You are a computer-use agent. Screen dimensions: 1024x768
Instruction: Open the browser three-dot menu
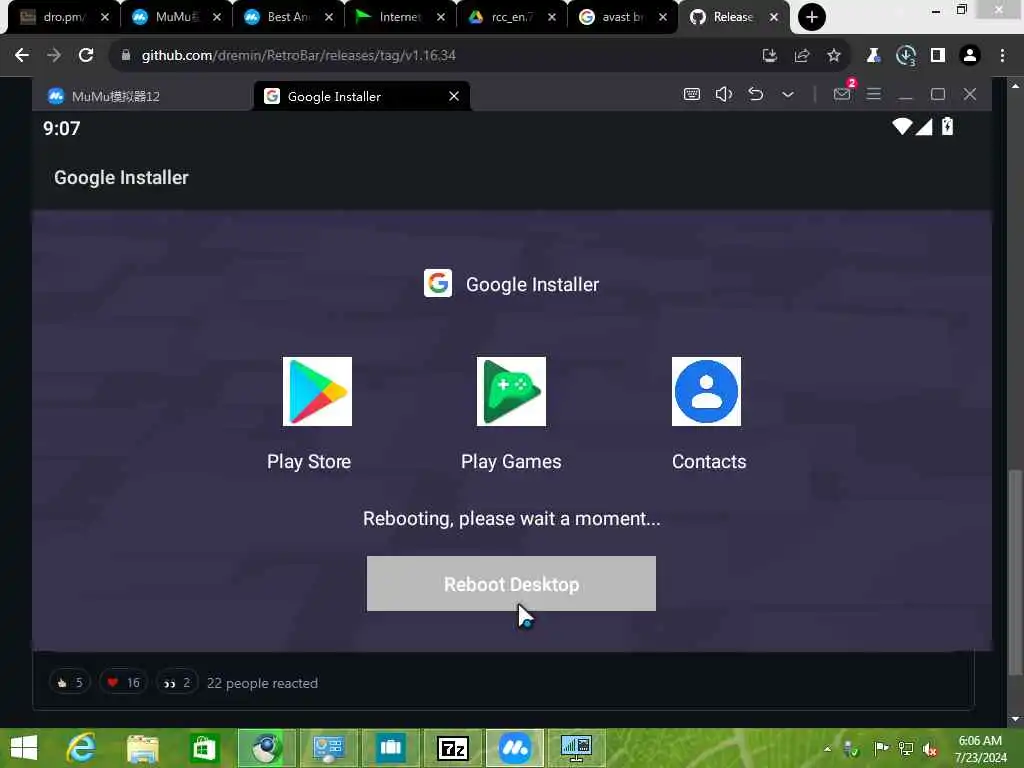(1002, 55)
